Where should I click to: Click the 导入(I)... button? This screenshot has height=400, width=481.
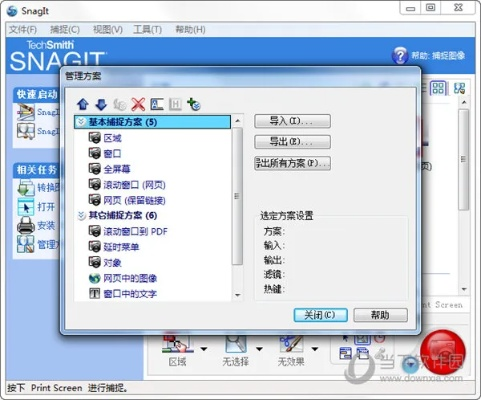click(x=292, y=121)
